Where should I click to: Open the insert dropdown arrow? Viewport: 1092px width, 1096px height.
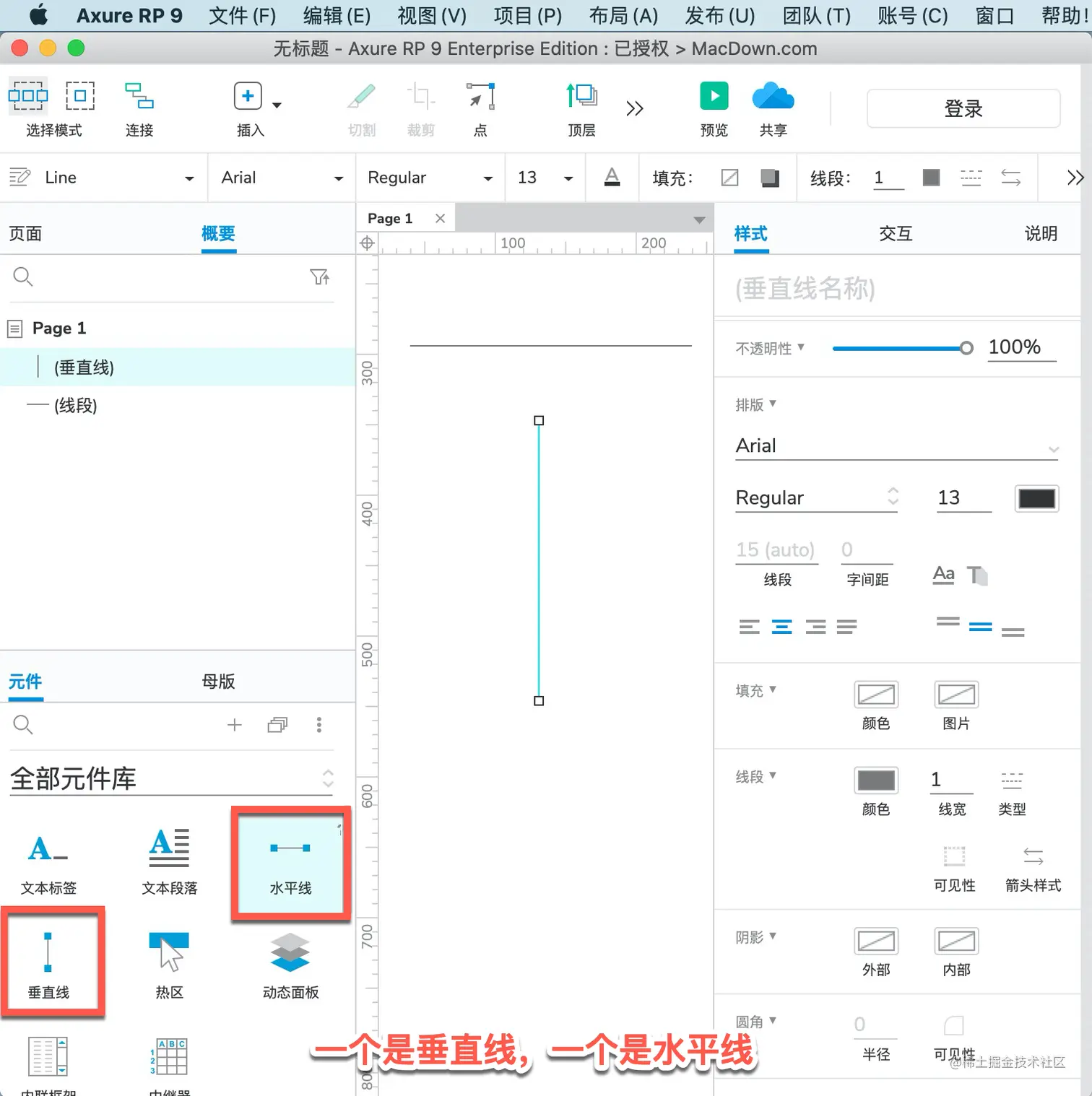pyautogui.click(x=277, y=105)
